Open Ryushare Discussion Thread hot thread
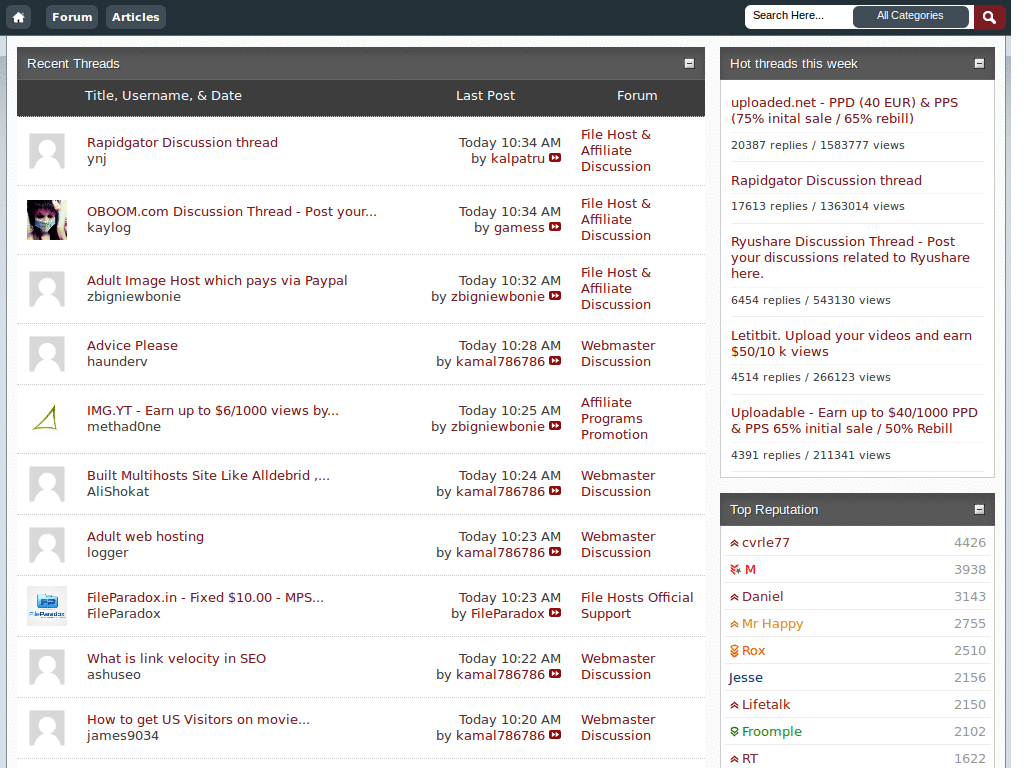Screen dimensions: 1024x768 click(850, 257)
